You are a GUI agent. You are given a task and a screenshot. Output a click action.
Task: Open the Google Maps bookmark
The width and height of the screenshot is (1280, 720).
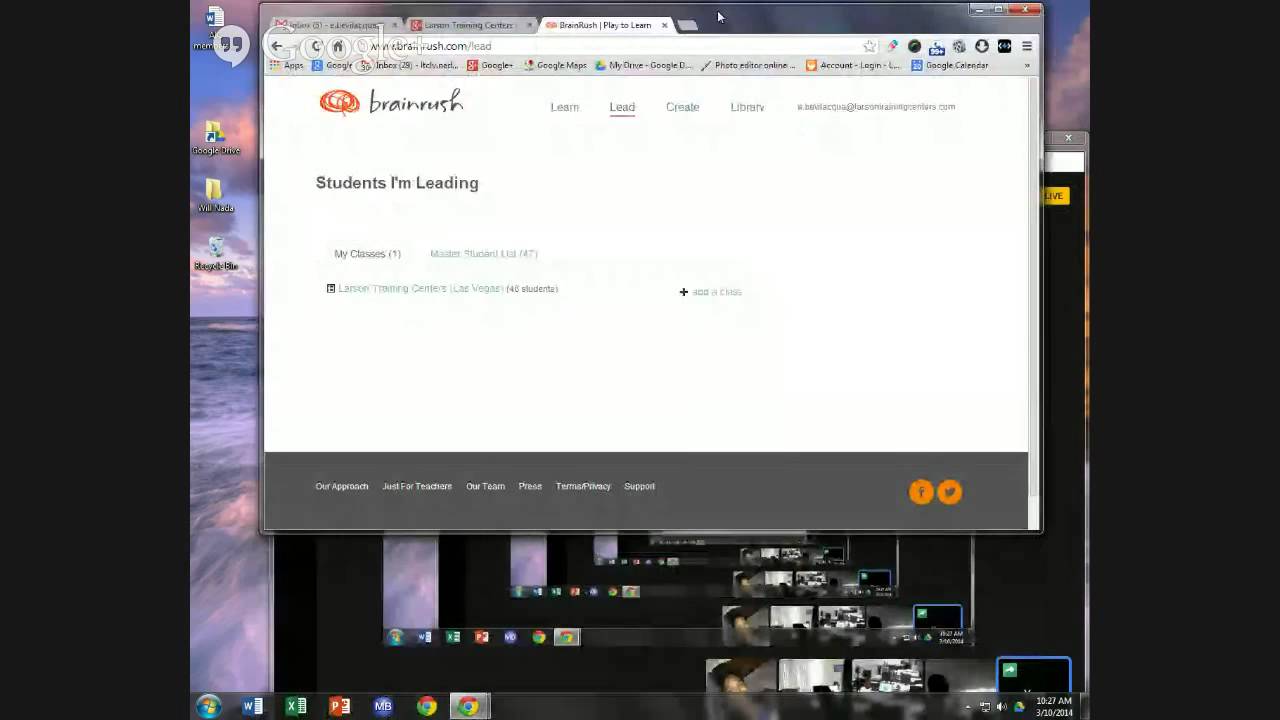coord(555,65)
